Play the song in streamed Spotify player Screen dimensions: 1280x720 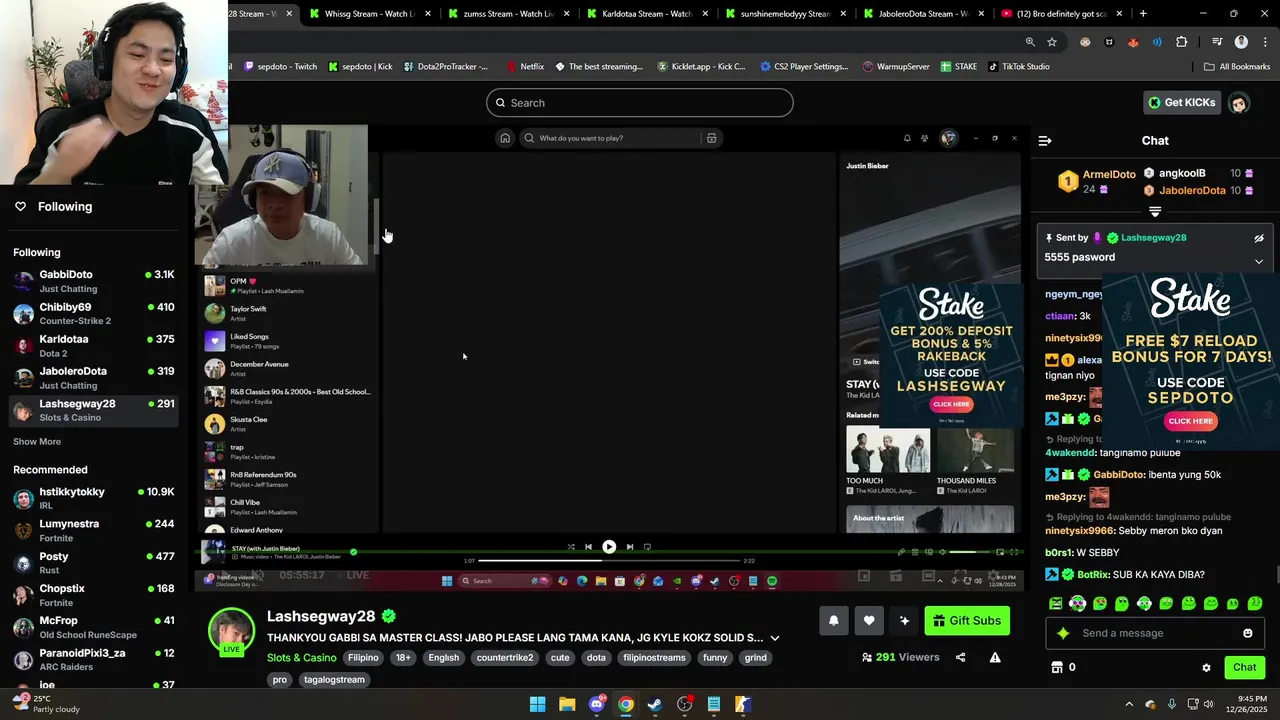[609, 547]
